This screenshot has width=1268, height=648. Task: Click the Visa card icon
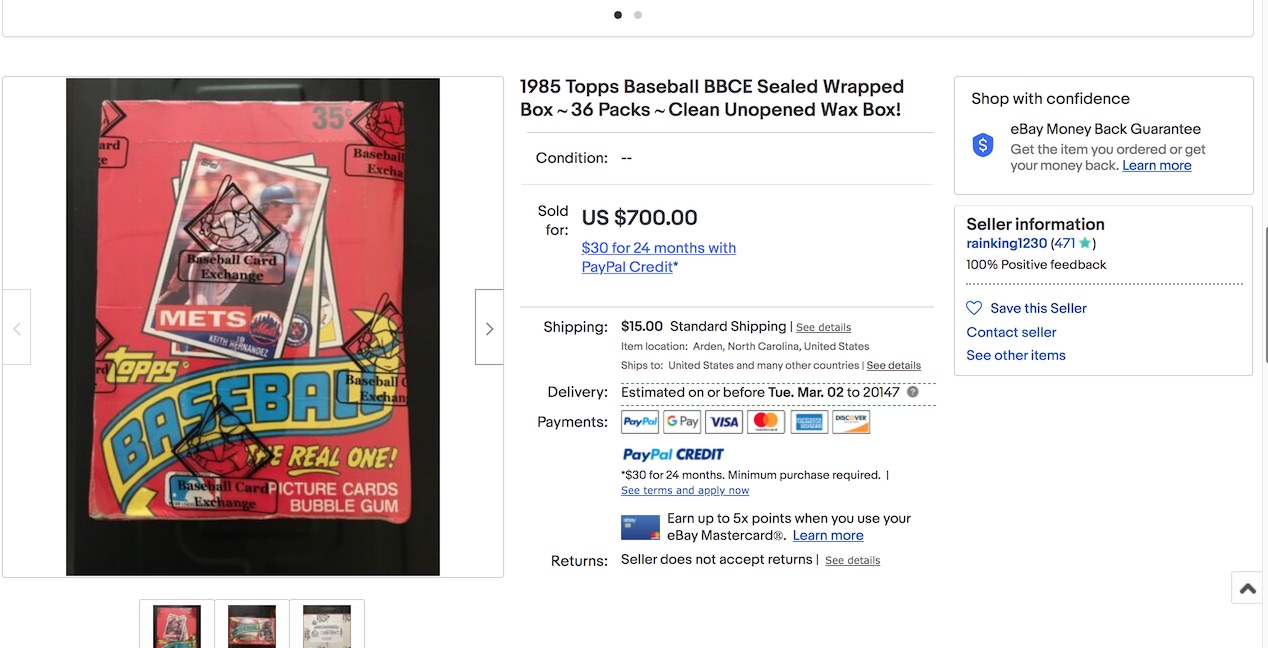click(724, 422)
